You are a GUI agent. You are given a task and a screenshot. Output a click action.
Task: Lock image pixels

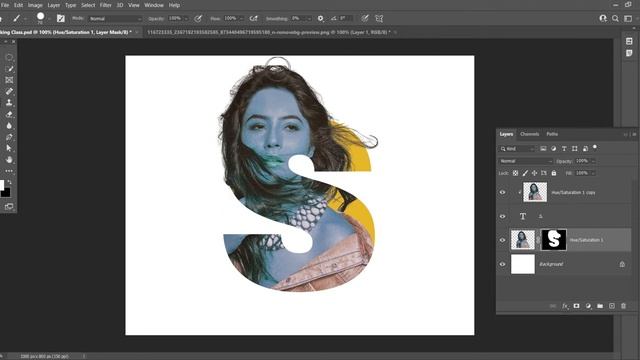(x=525, y=173)
